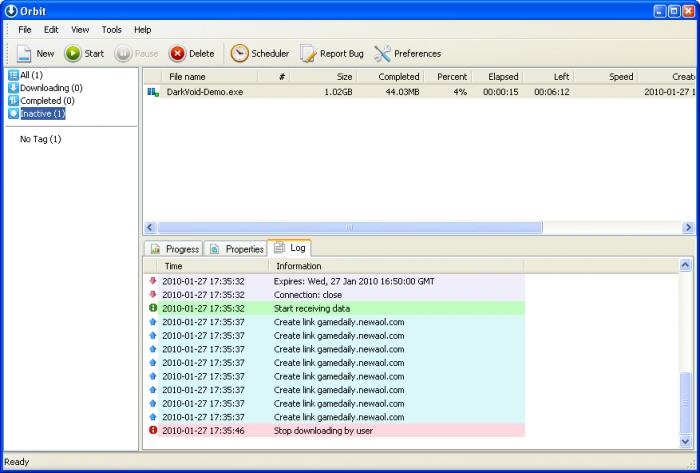Click the Start toolbar button label

tap(94, 54)
